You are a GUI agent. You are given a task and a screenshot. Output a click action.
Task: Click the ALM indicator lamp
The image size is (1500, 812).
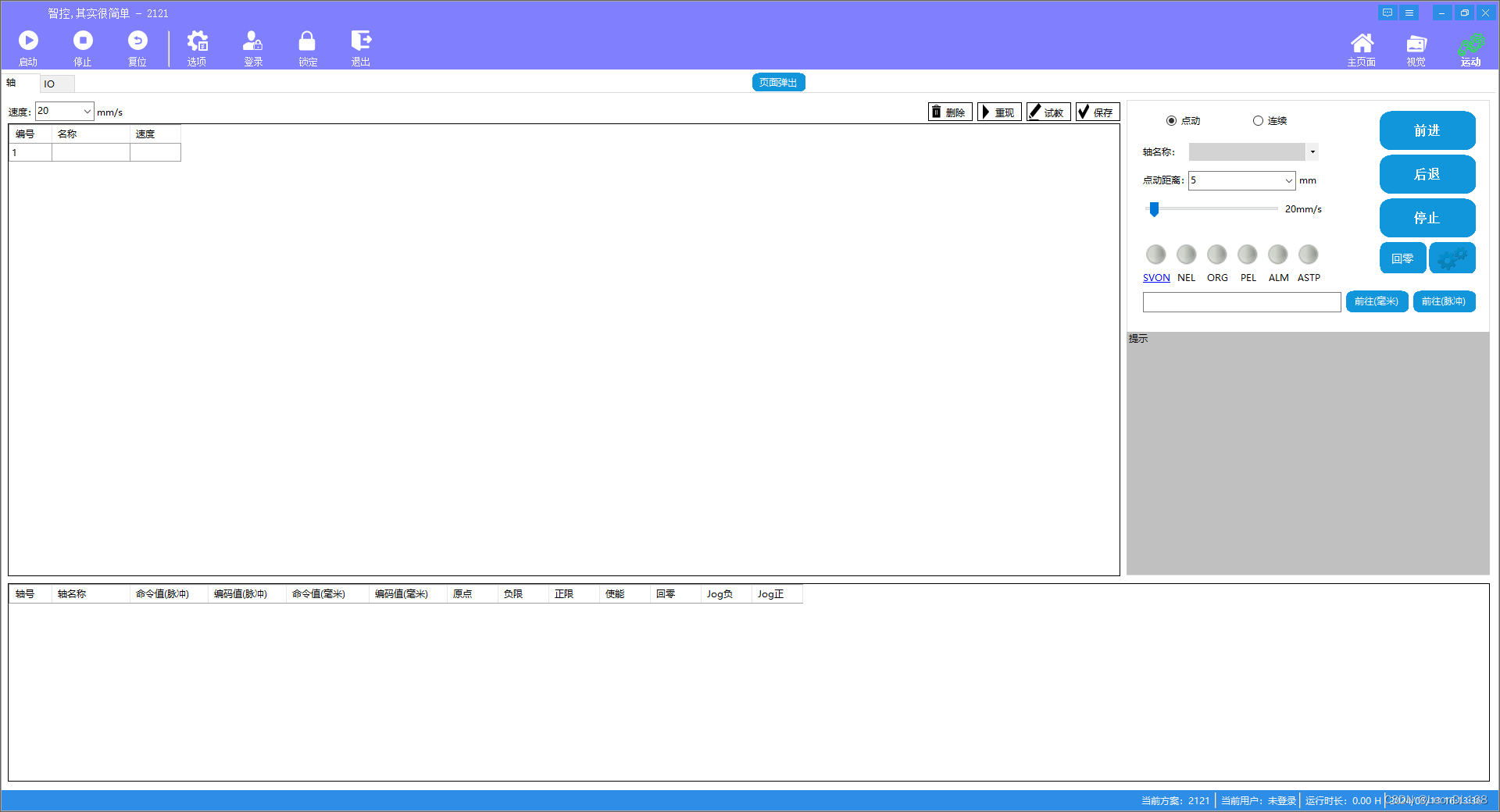(1278, 255)
